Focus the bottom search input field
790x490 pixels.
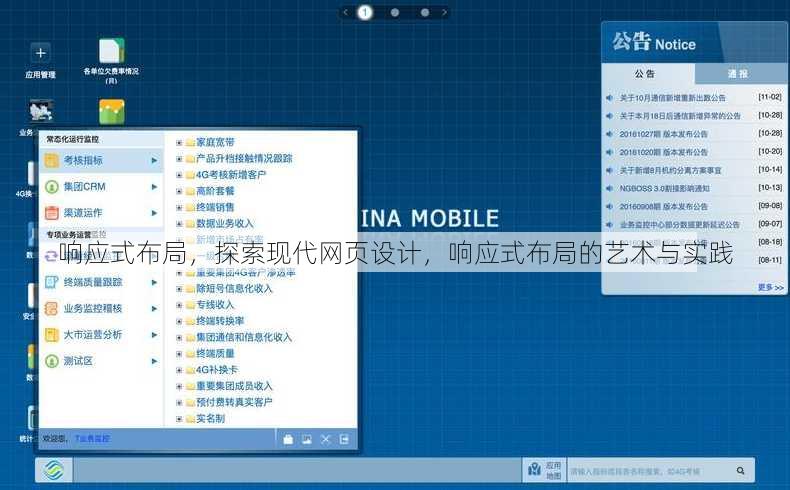tap(649, 470)
